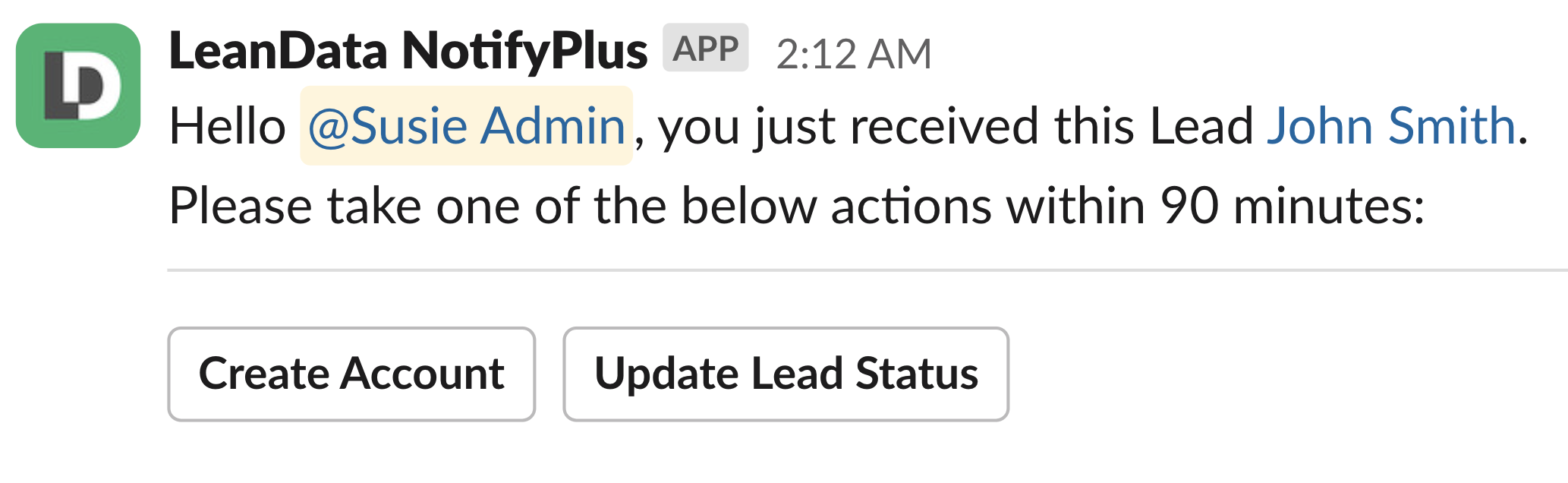The width and height of the screenshot is (1568, 483).
Task: Click the gray APP badge
Action: click(705, 49)
